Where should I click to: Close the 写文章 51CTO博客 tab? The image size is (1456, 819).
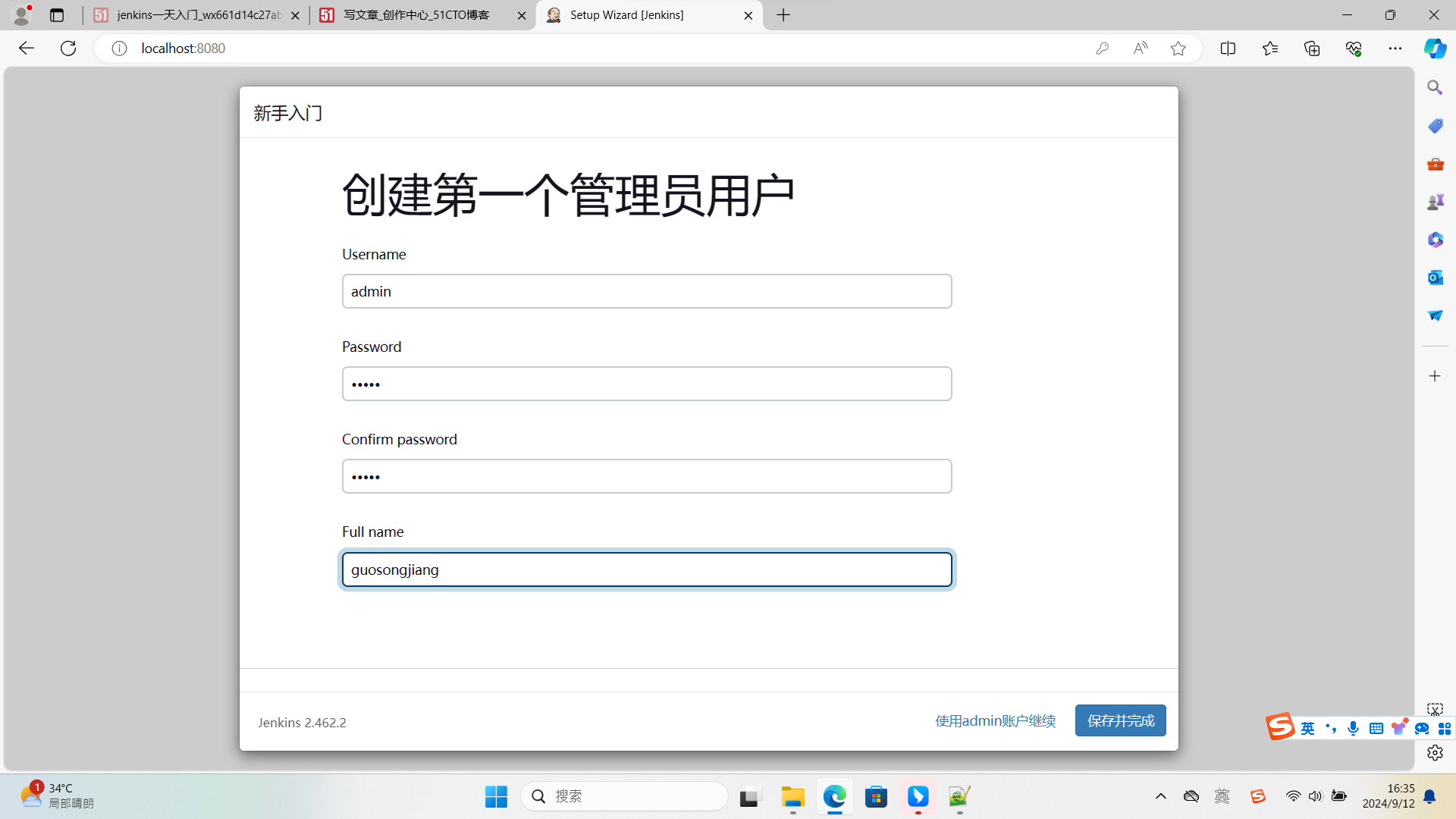click(522, 15)
